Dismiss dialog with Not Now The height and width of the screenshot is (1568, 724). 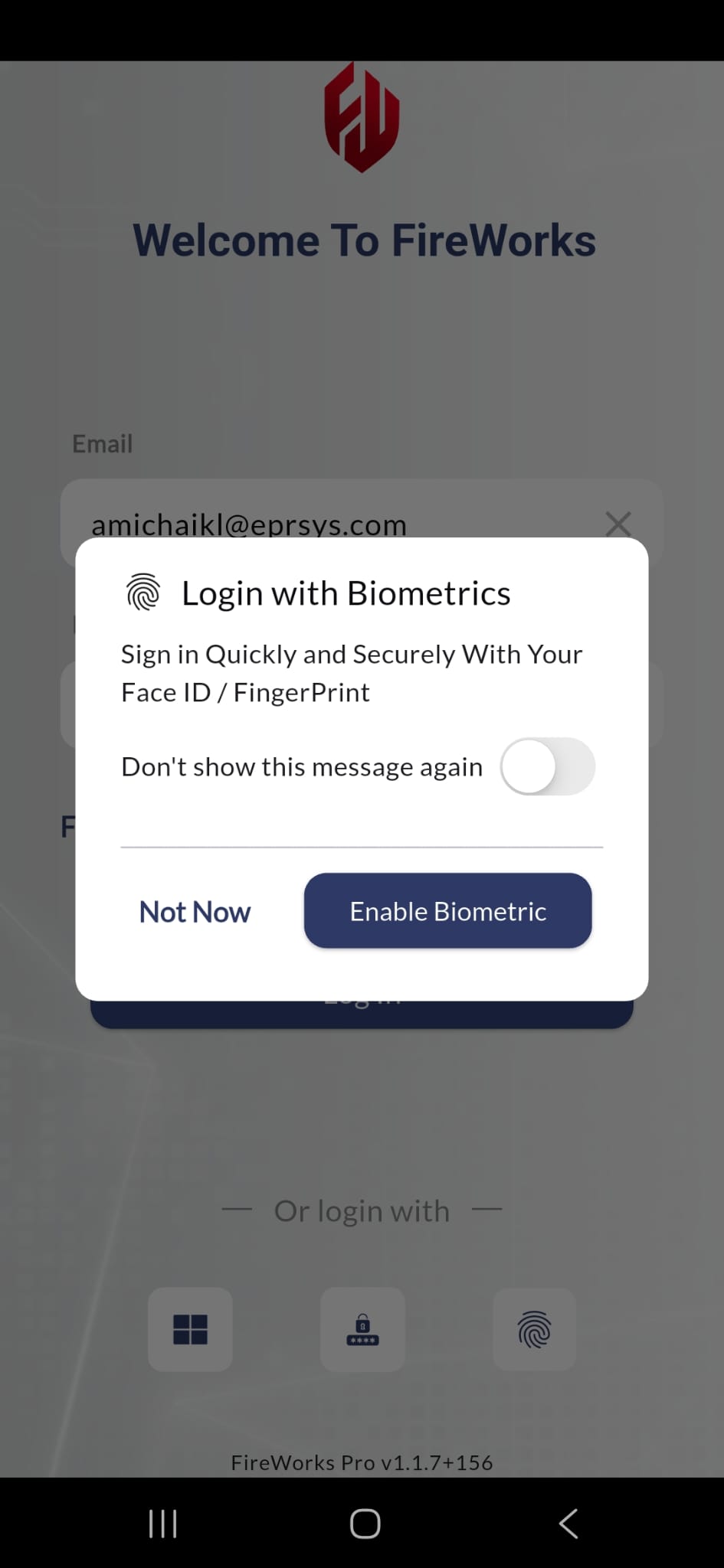click(195, 912)
